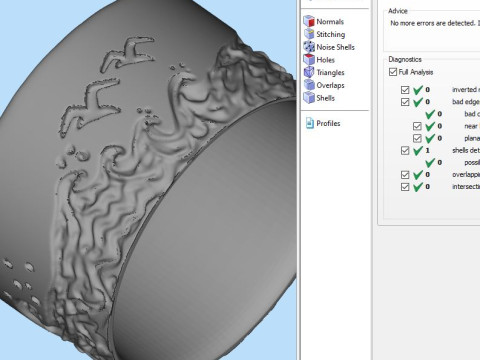Click the Advice group label
Image resolution: width=480 pixels, height=360 pixels.
(398, 11)
